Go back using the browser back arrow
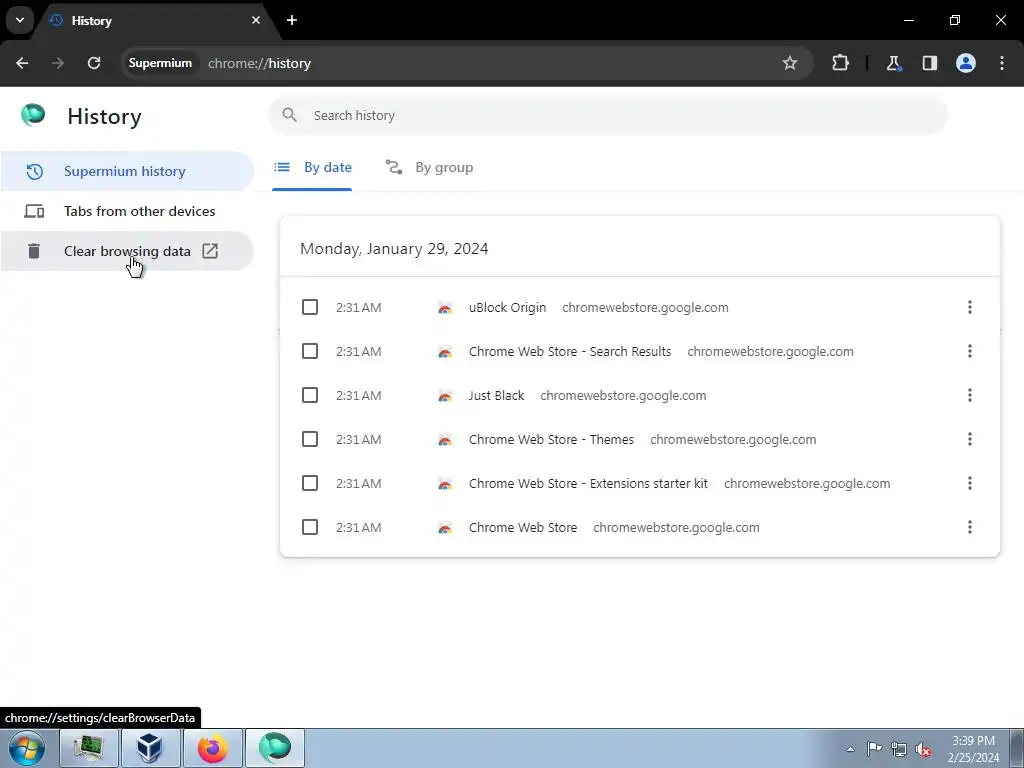Screen dimensions: 1024x768 (x=22, y=63)
